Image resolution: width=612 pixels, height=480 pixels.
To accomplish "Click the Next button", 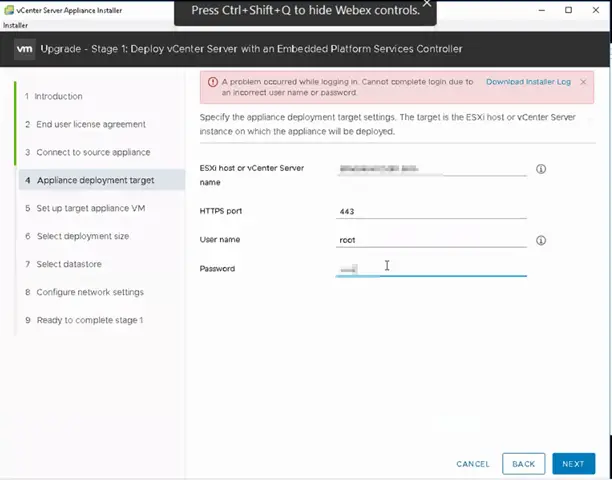I will click(x=573, y=464).
